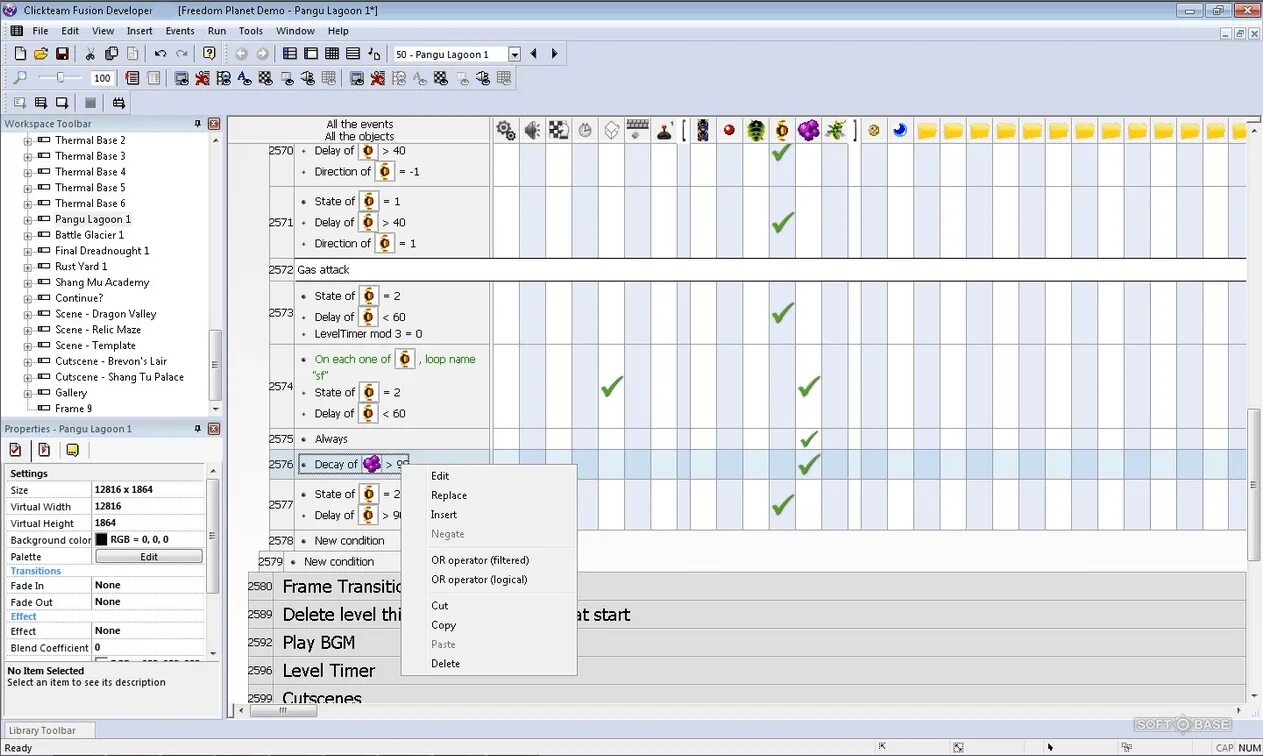The width and height of the screenshot is (1263, 756).
Task: Click the purple gas cloud object column icon
Action: coord(809,130)
